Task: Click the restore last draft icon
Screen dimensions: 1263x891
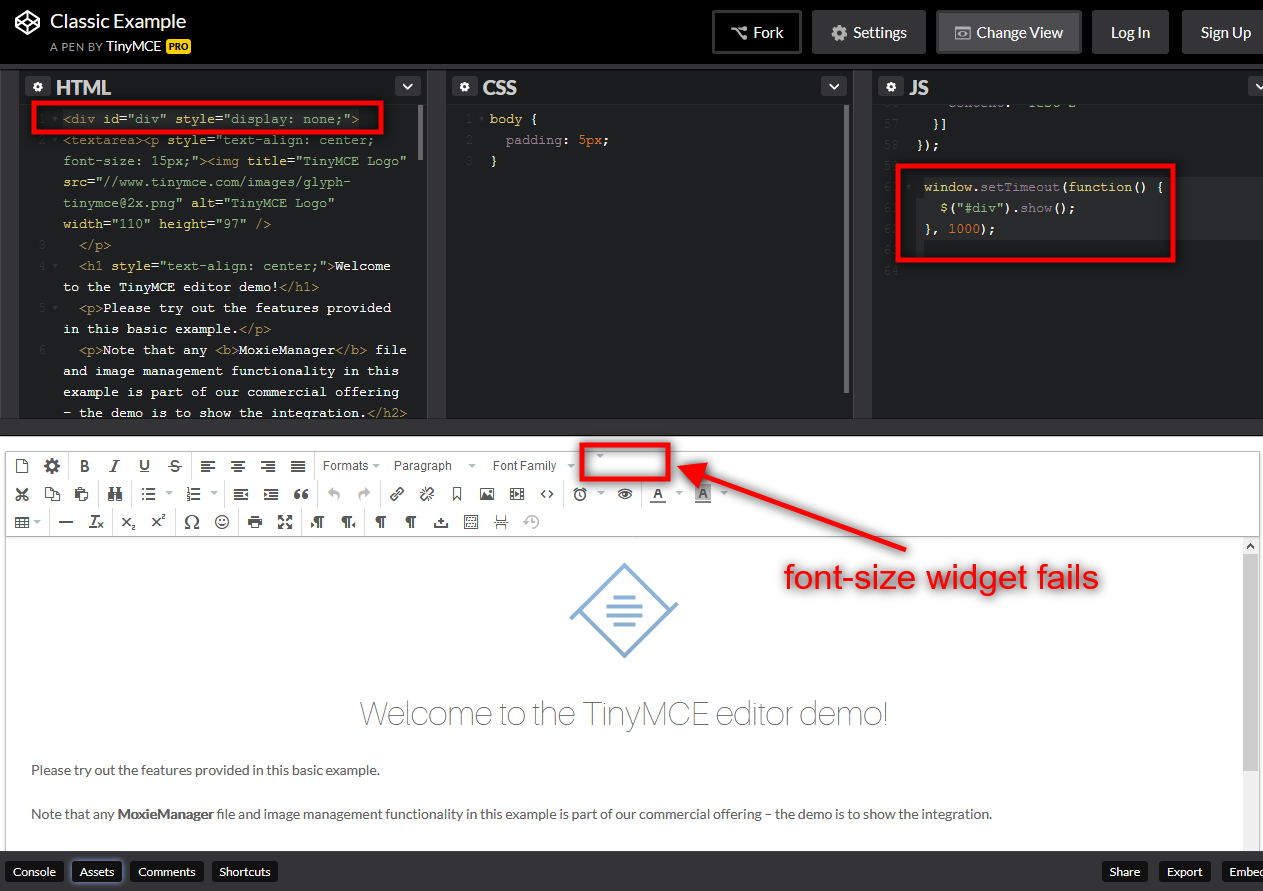Action: pos(531,522)
